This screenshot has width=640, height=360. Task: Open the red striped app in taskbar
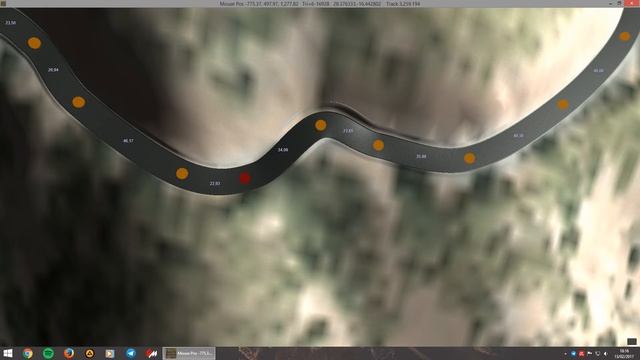pyautogui.click(x=151, y=353)
